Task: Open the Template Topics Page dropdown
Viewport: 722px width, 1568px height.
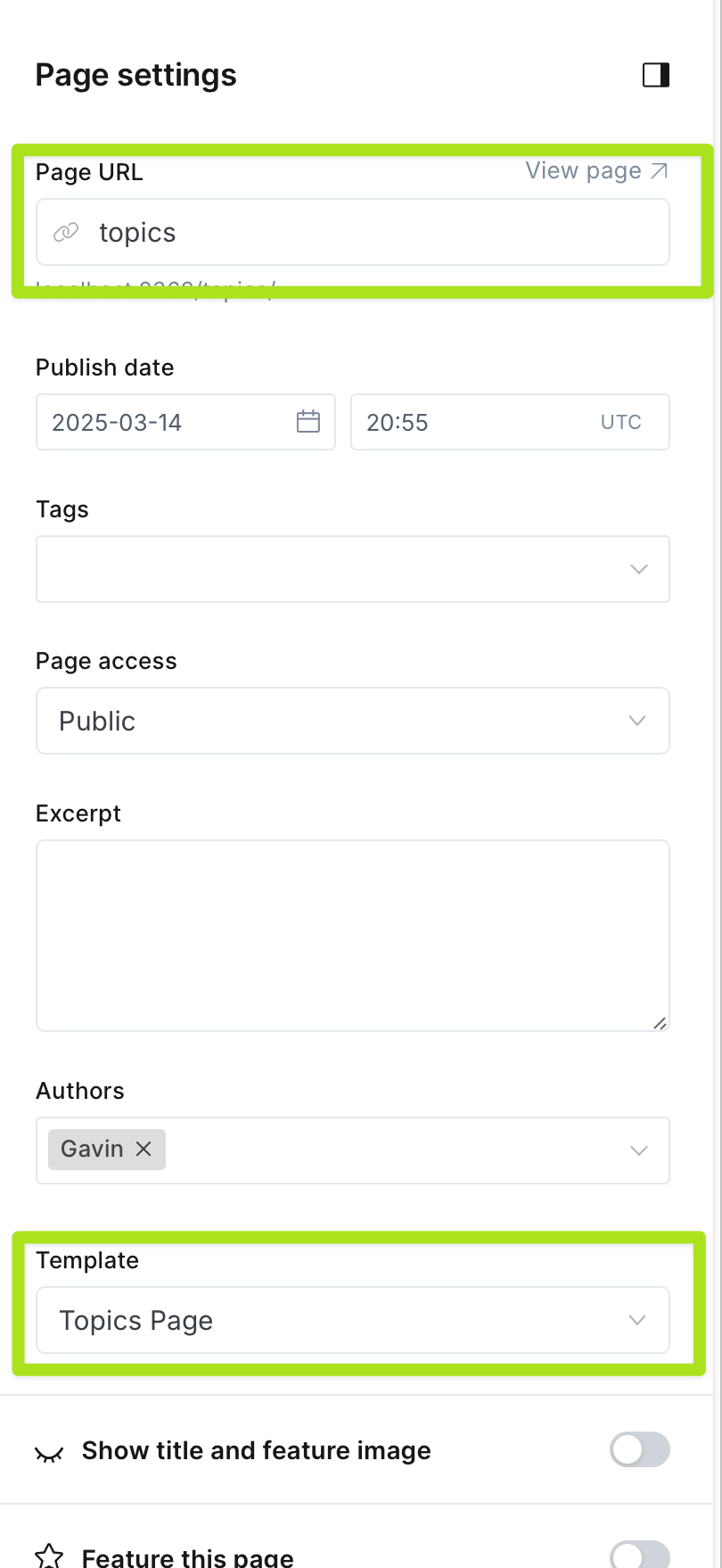Action: click(352, 1320)
